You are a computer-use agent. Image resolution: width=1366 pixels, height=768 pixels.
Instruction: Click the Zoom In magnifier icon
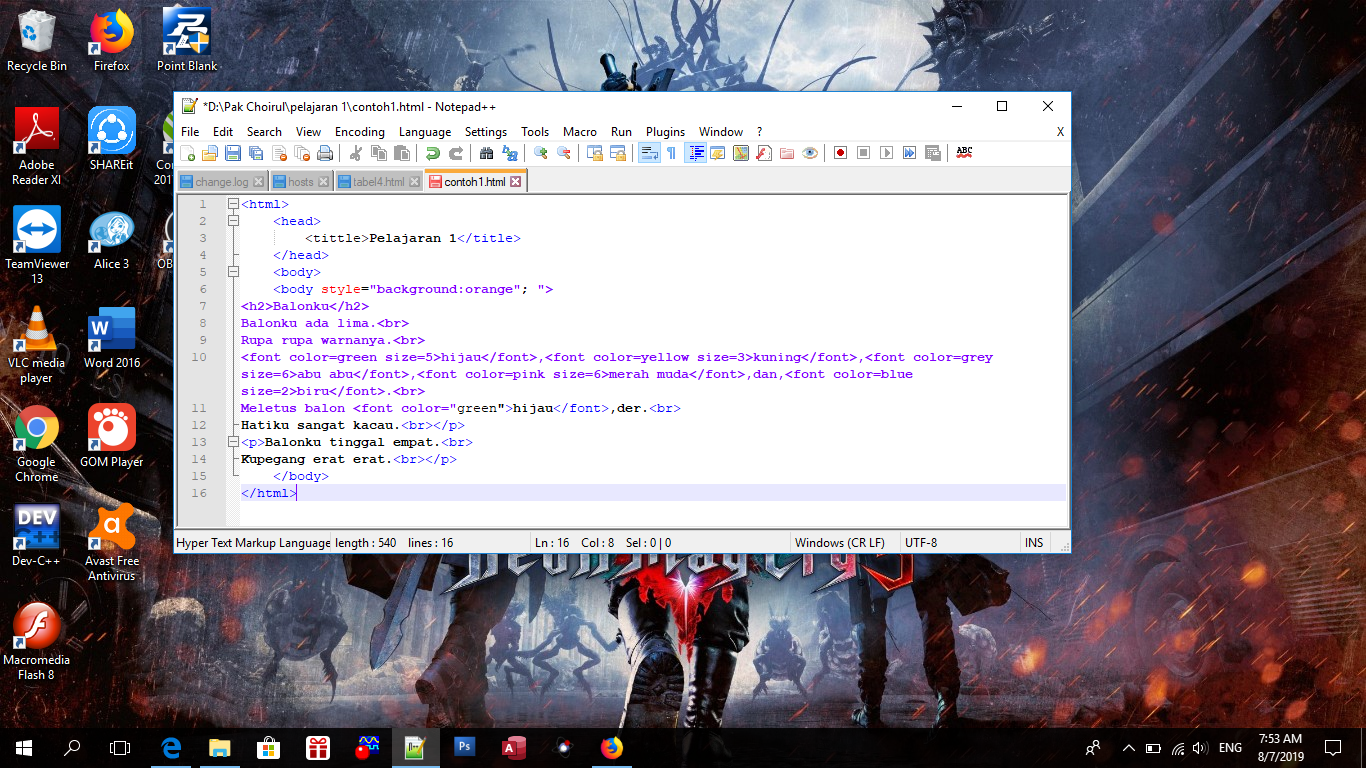click(540, 153)
